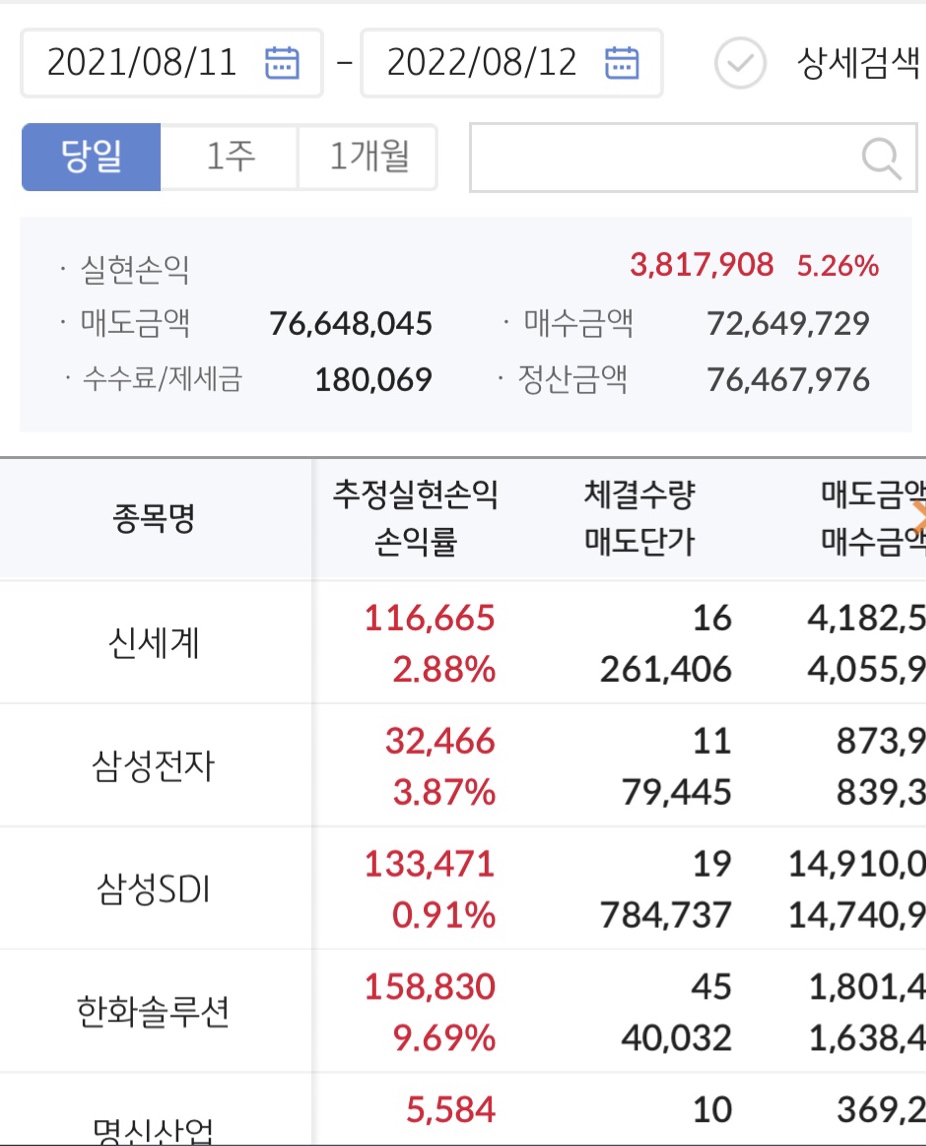Open the 삼성SDI stock row
This screenshot has height=1146, width=926.
tap(154, 889)
